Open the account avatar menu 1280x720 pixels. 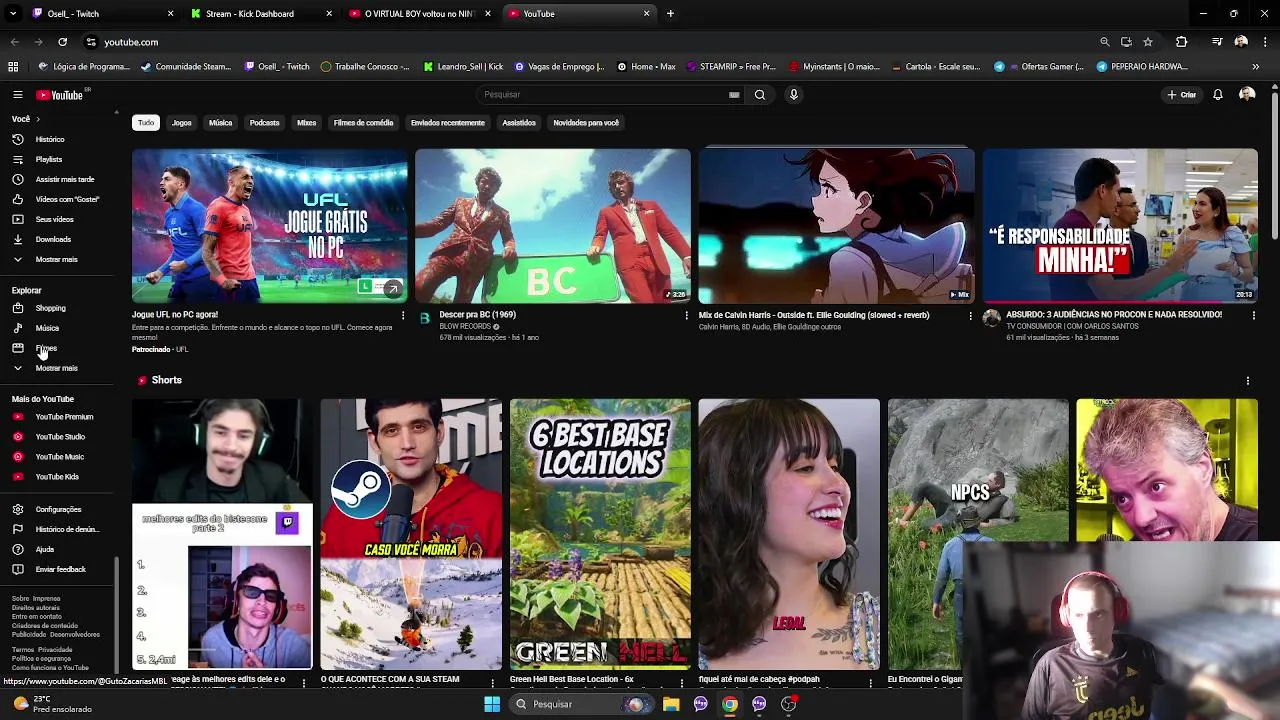click(x=1247, y=95)
